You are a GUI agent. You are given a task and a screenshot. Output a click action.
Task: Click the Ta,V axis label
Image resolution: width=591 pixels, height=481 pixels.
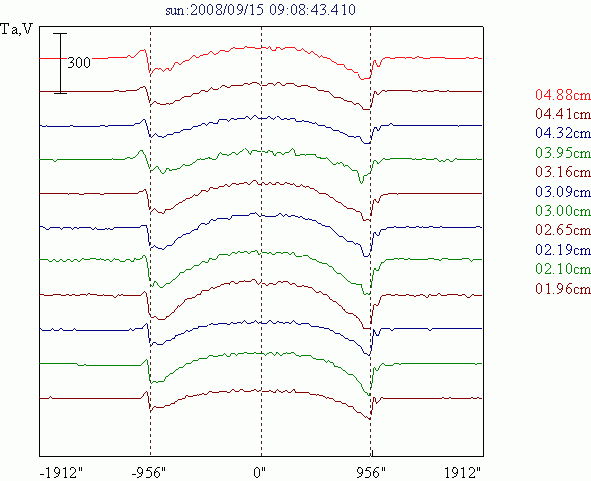click(x=17, y=29)
